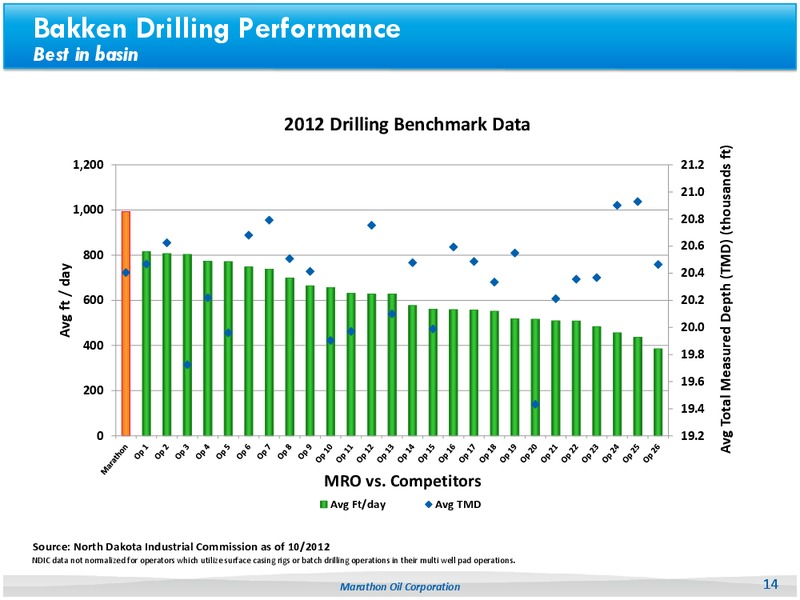Click the 'Avg Total Measured Depth' axis label
This screenshot has width=800, height=600.
[726, 299]
